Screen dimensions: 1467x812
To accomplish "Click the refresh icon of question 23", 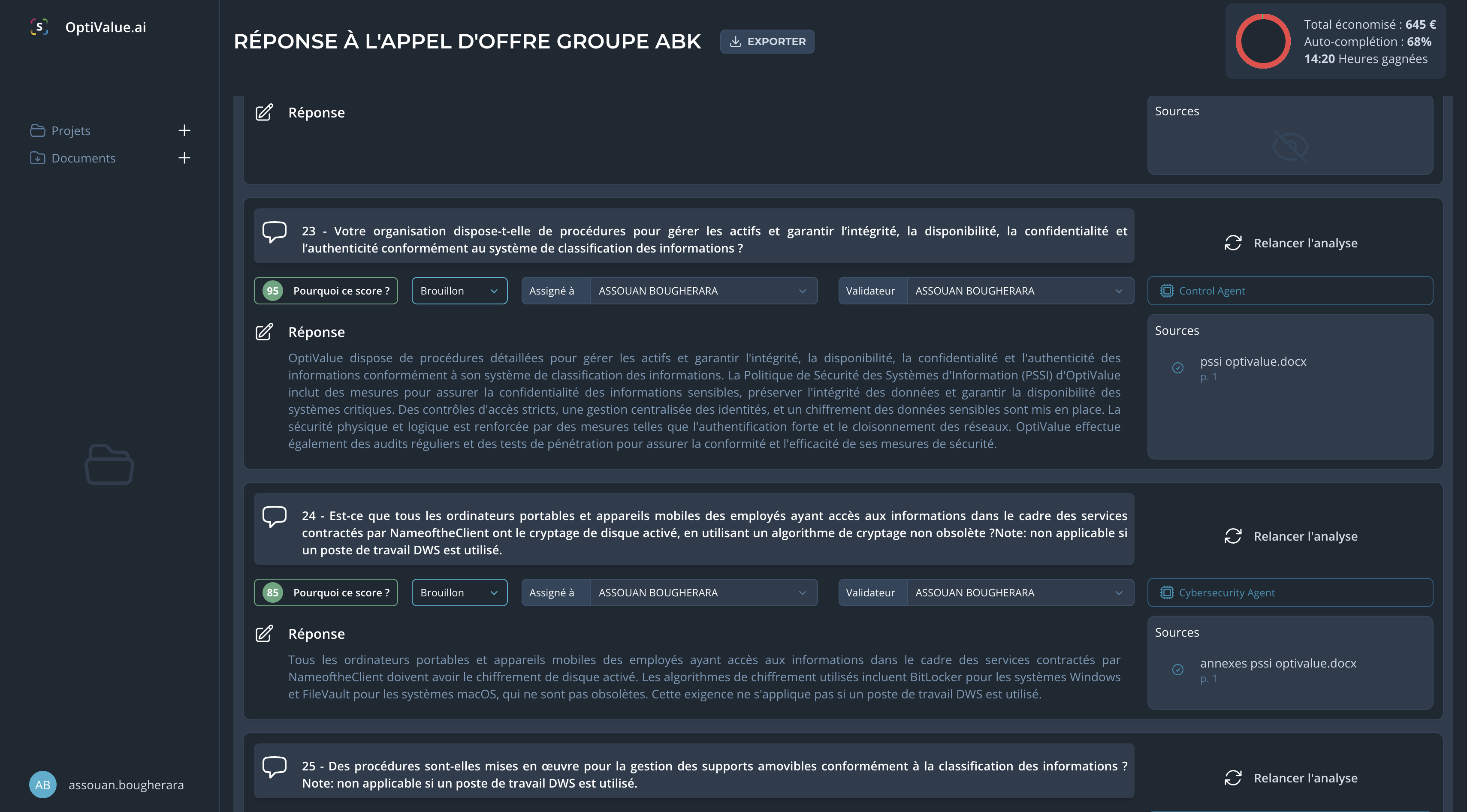I will click(x=1233, y=243).
